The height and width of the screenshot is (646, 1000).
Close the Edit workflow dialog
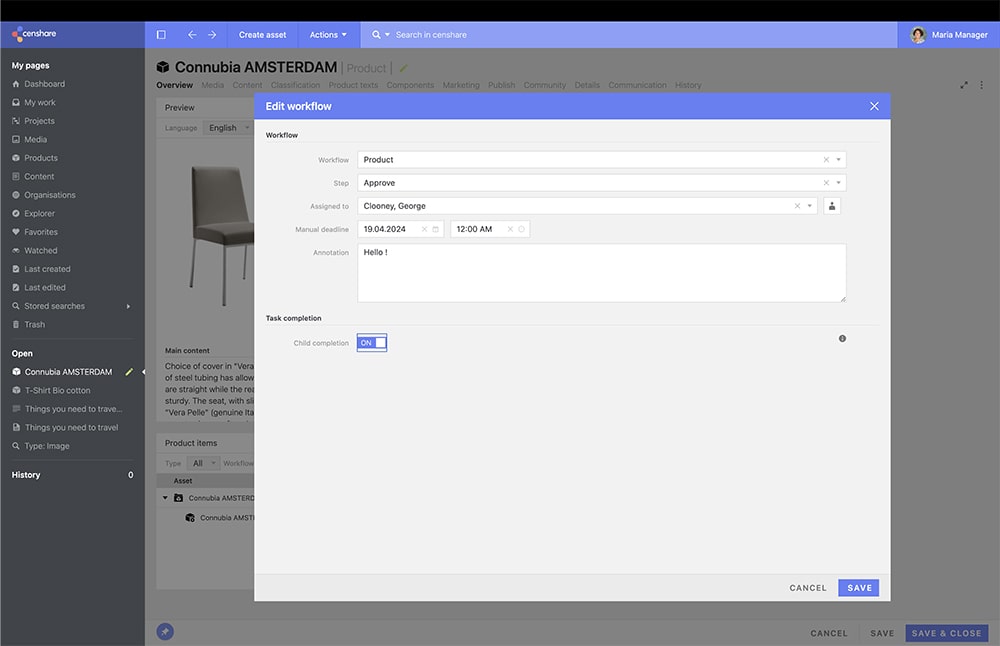point(874,106)
